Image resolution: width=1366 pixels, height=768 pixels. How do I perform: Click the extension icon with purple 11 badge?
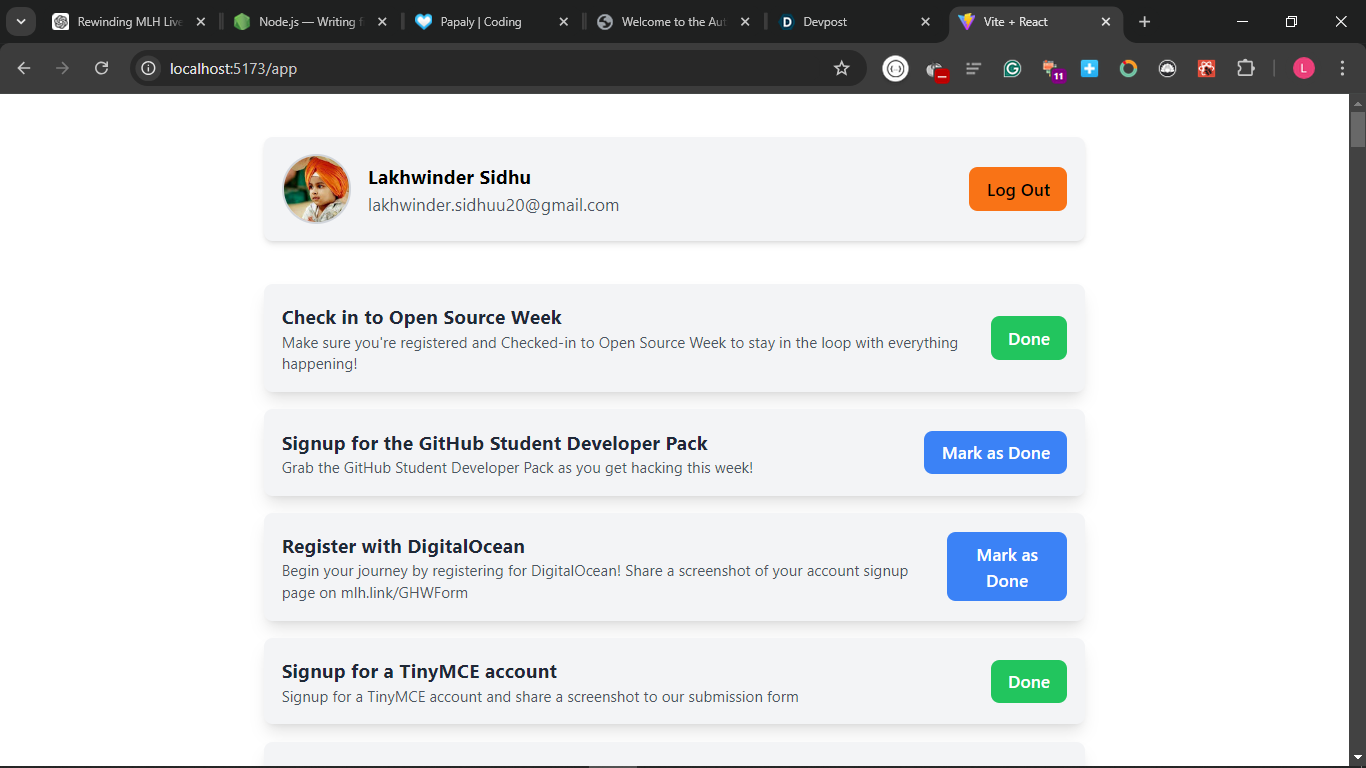[1052, 69]
